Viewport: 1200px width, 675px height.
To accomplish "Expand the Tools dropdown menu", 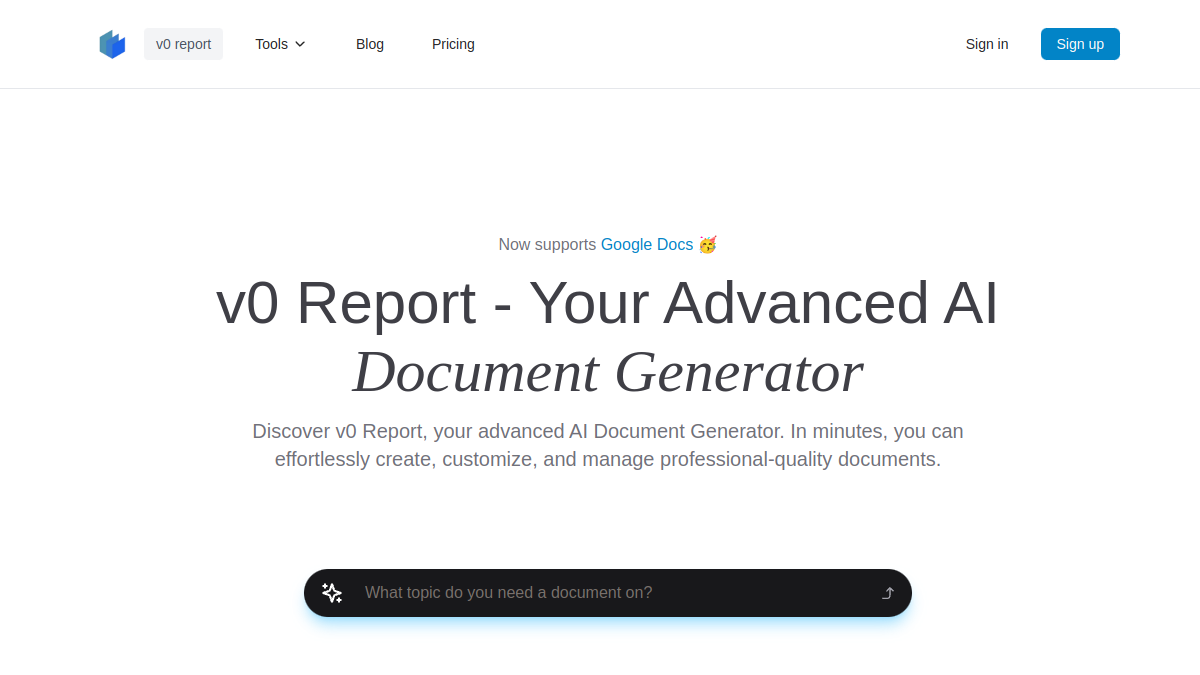I will pos(280,44).
